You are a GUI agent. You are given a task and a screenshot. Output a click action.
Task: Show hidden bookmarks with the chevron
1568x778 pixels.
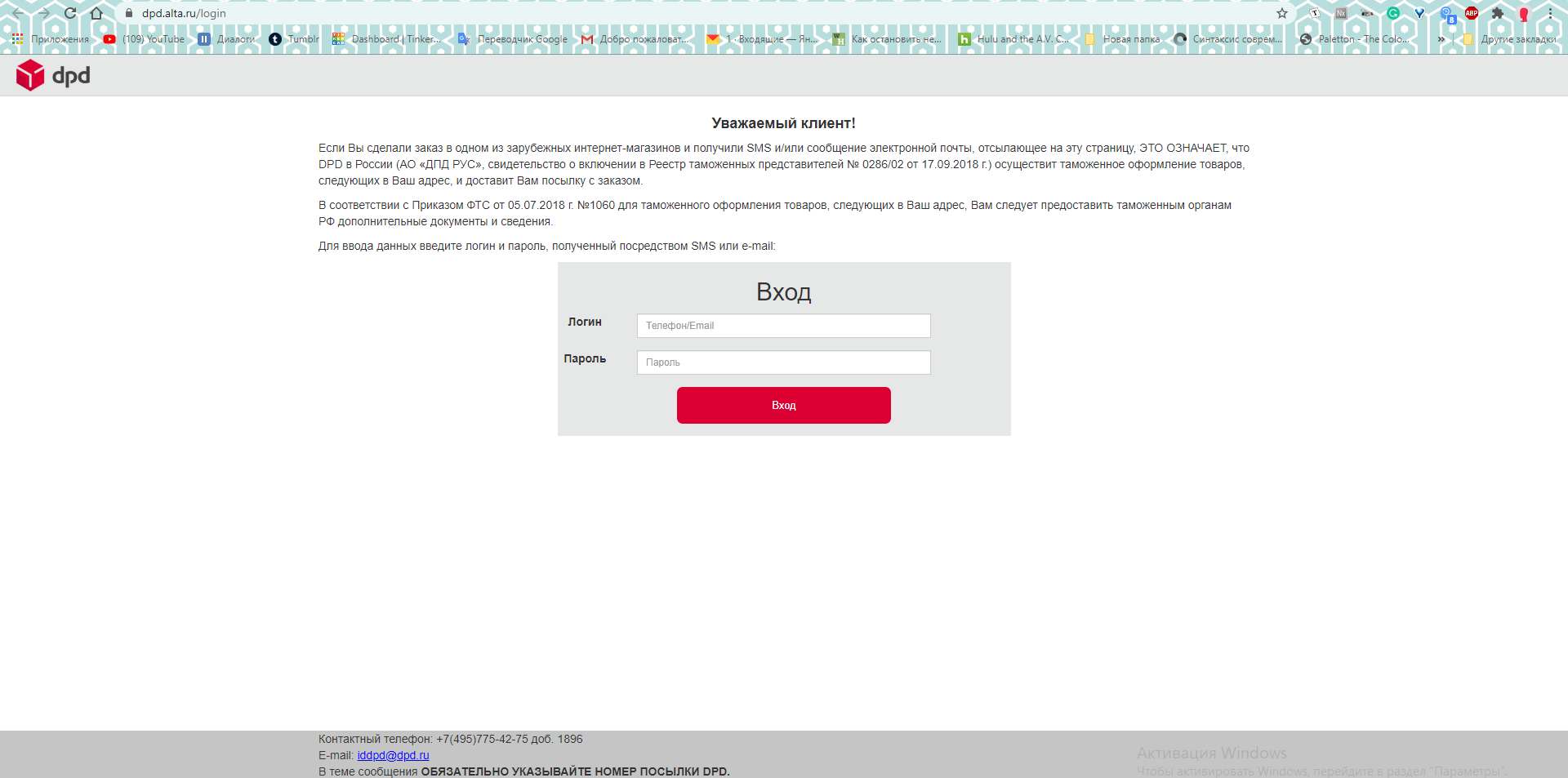(1441, 39)
